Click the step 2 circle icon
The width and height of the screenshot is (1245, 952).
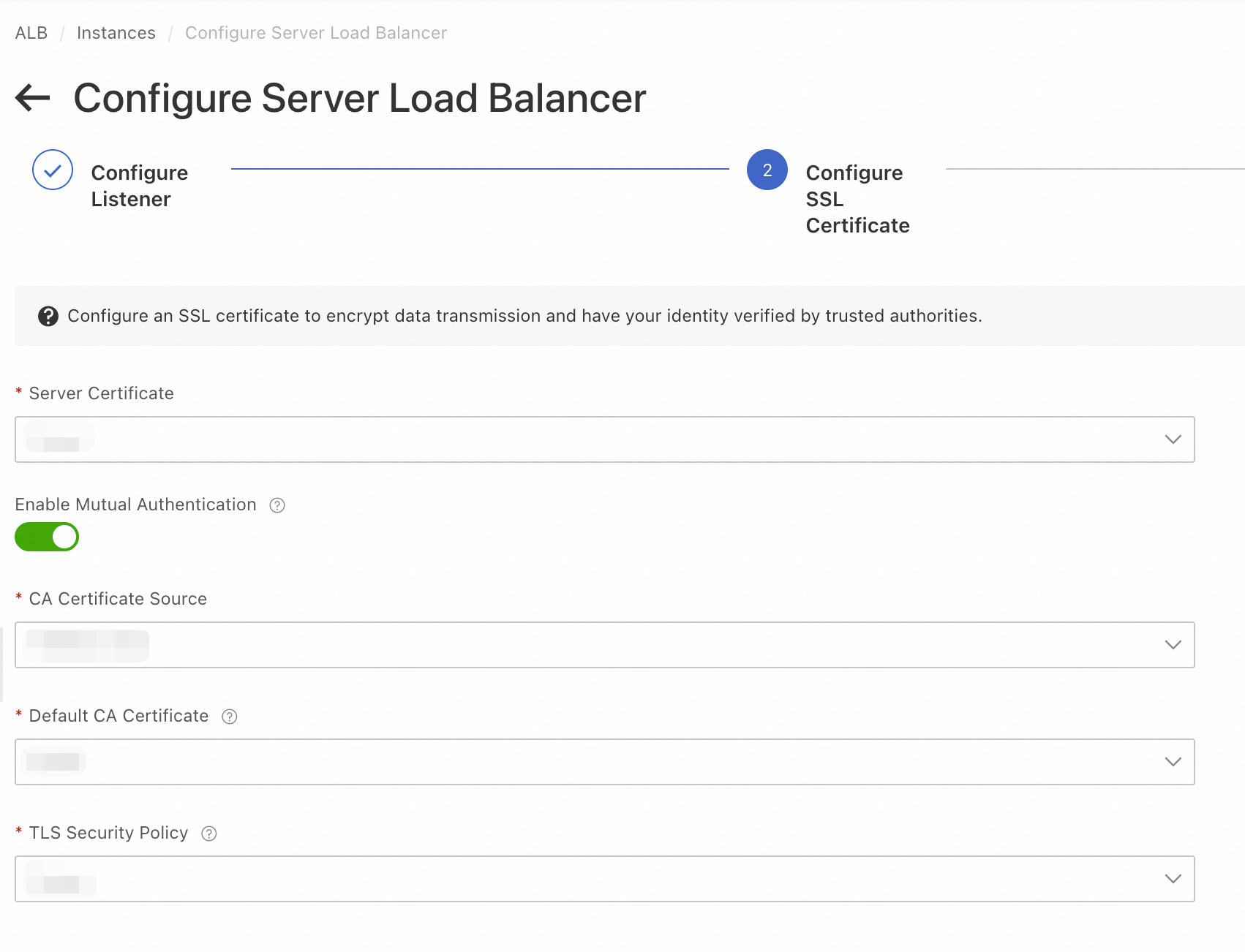(x=767, y=170)
